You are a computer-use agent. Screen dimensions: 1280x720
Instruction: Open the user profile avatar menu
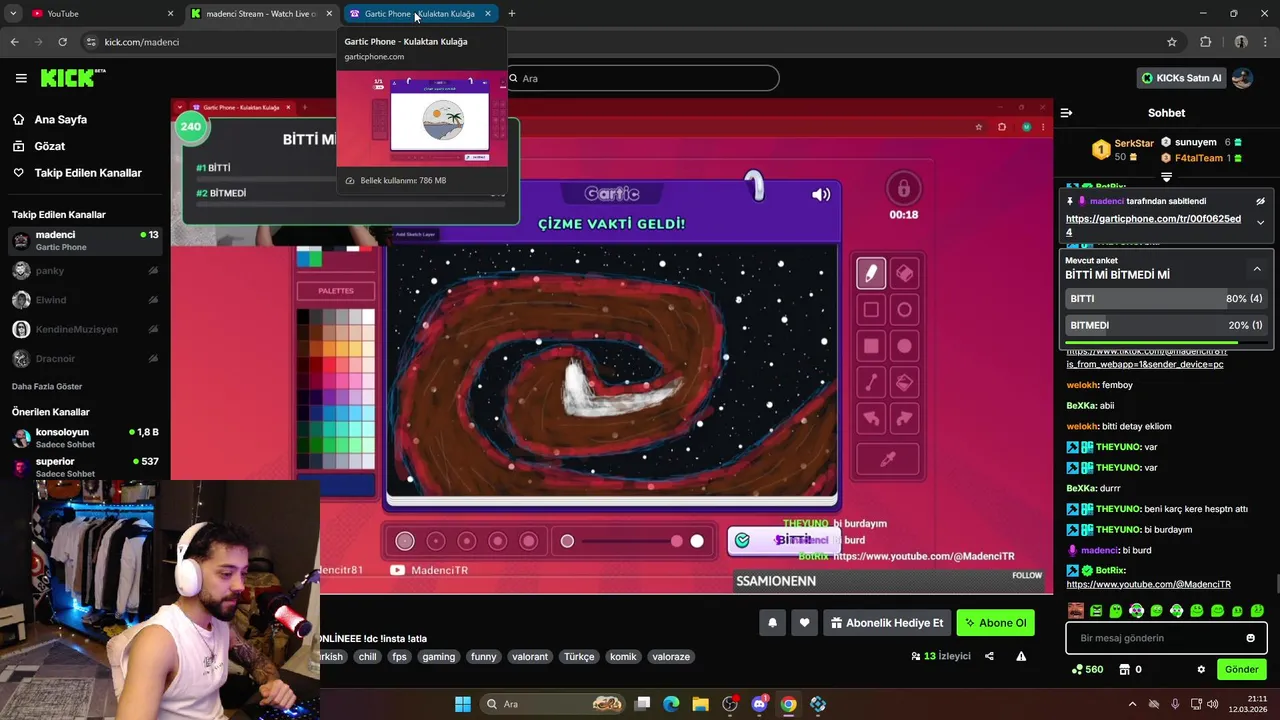(1242, 78)
